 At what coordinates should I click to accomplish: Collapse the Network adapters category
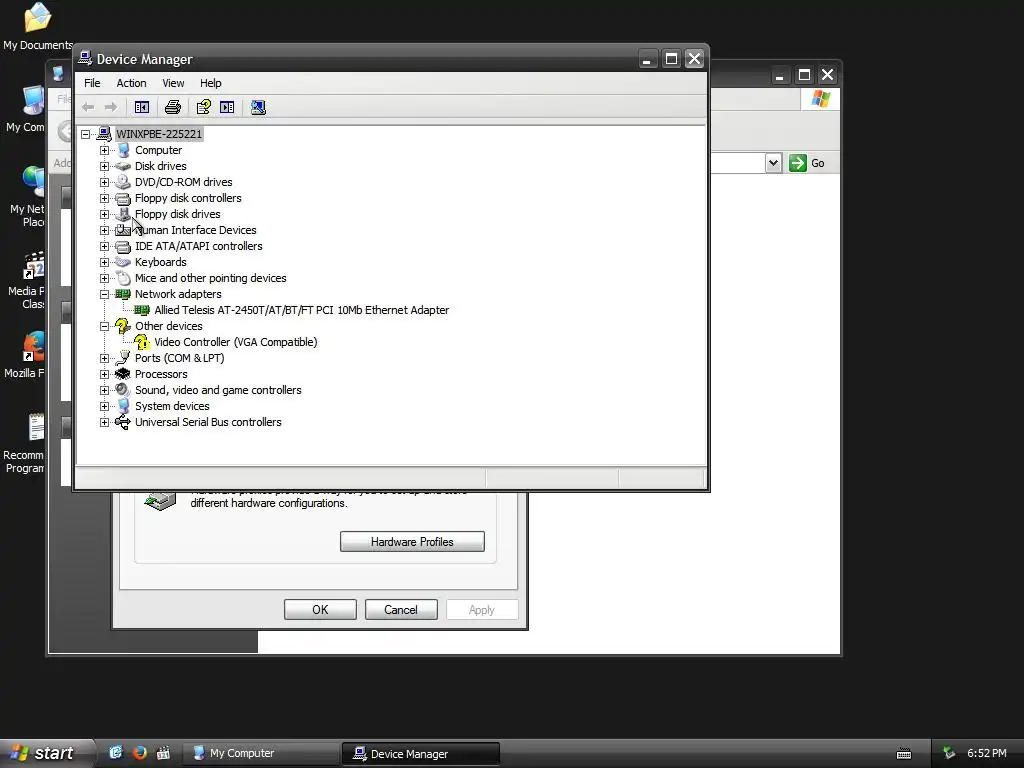[x=104, y=294]
